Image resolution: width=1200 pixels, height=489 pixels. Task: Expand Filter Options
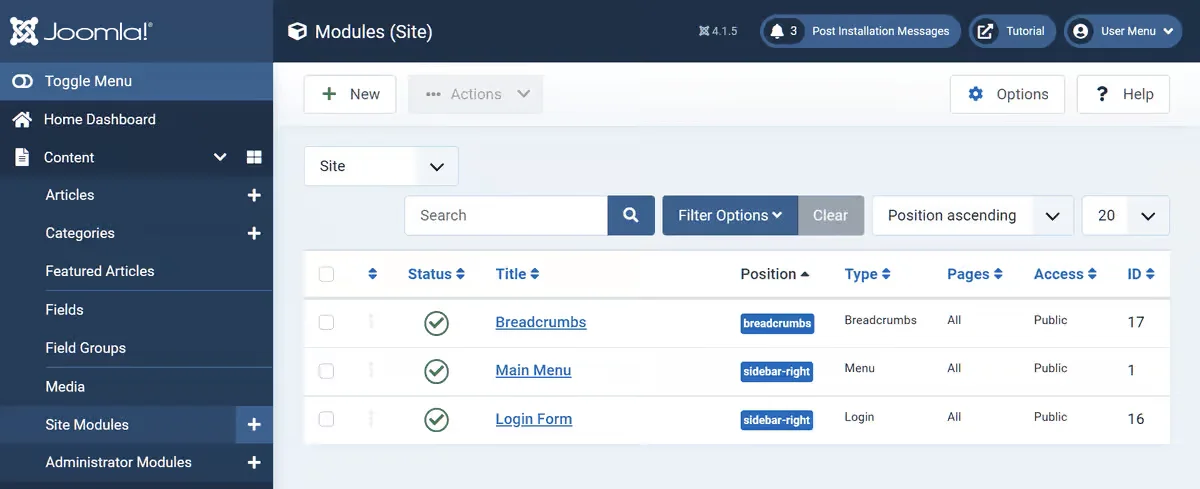pyautogui.click(x=730, y=215)
